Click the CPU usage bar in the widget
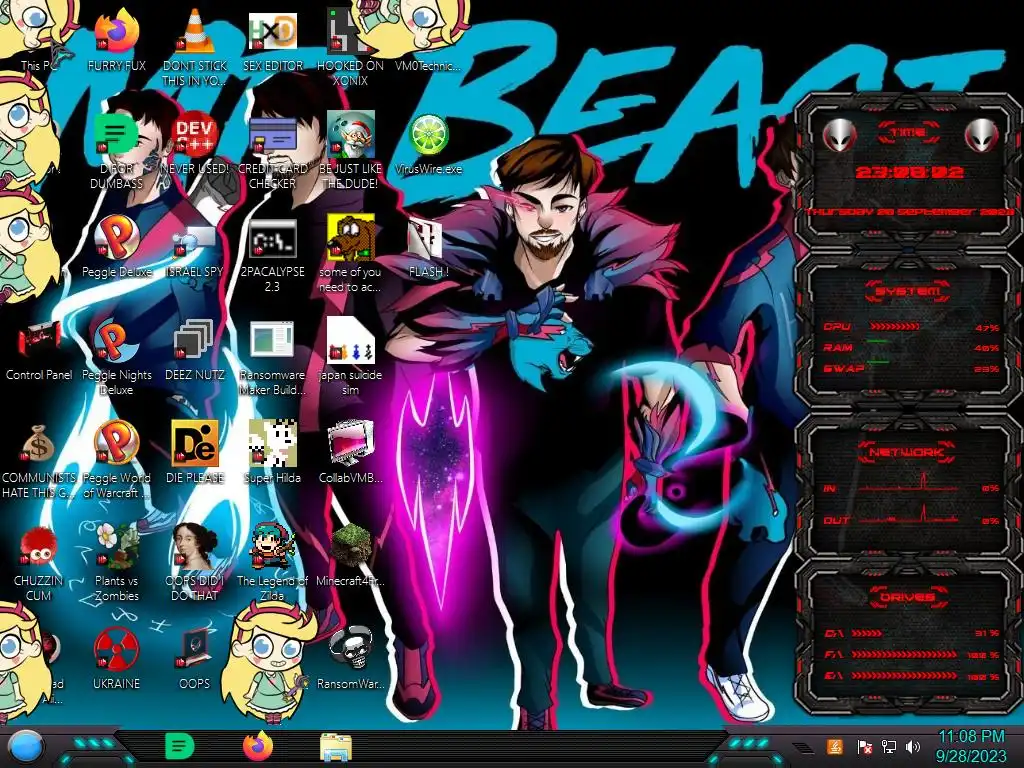 click(895, 326)
